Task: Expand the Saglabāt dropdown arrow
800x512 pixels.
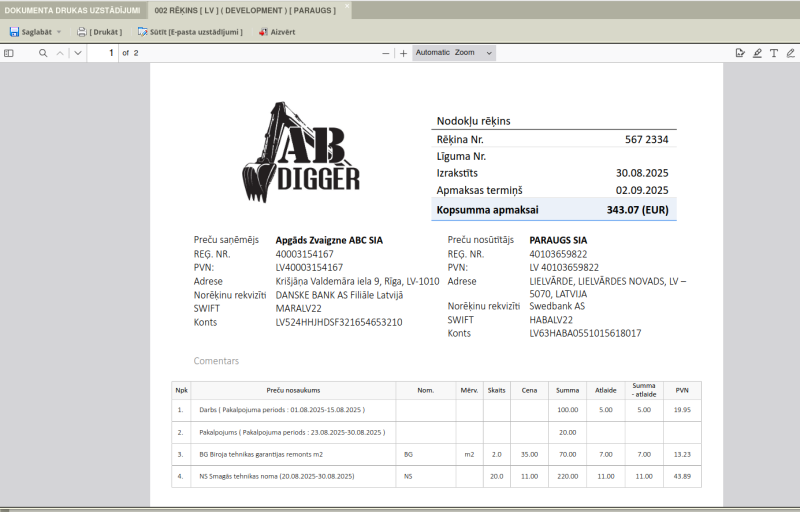Action: coord(59,32)
